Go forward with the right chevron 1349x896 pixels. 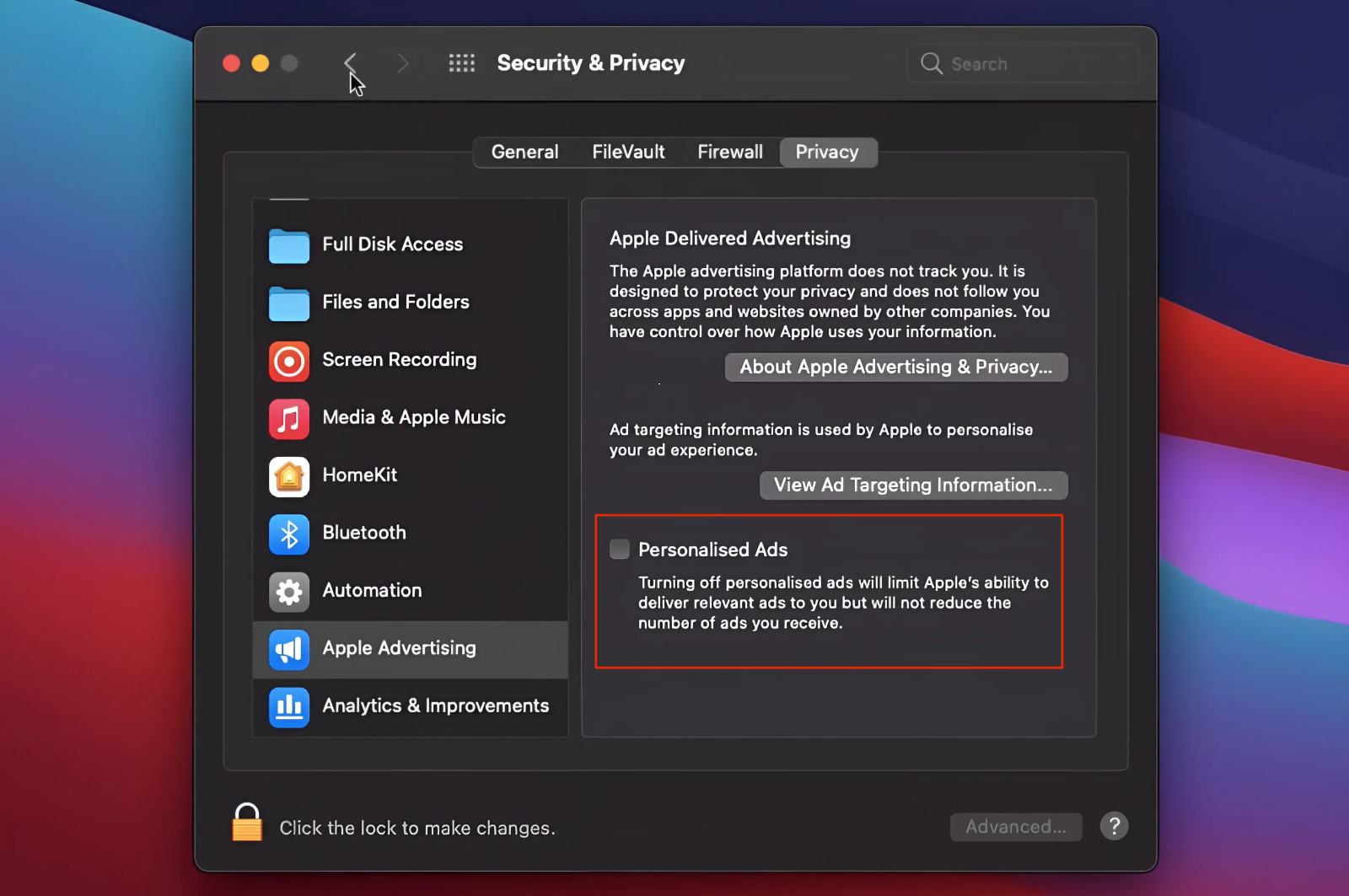pyautogui.click(x=402, y=63)
